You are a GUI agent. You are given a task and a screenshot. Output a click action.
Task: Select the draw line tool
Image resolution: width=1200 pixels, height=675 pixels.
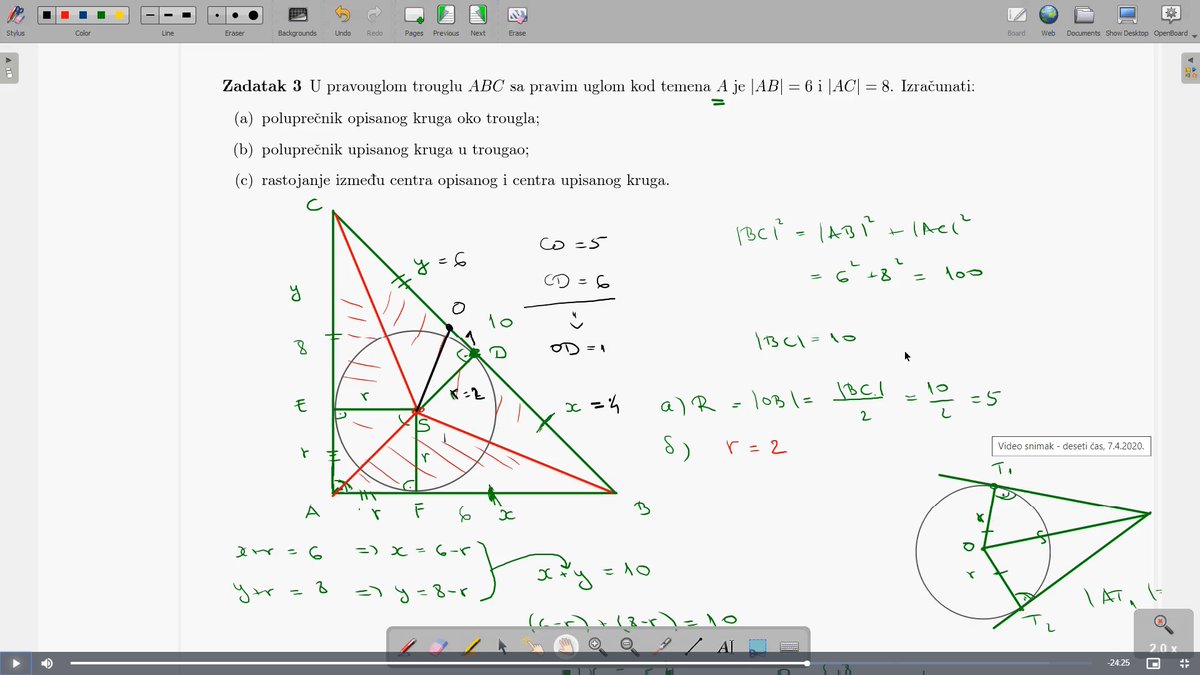pos(693,646)
